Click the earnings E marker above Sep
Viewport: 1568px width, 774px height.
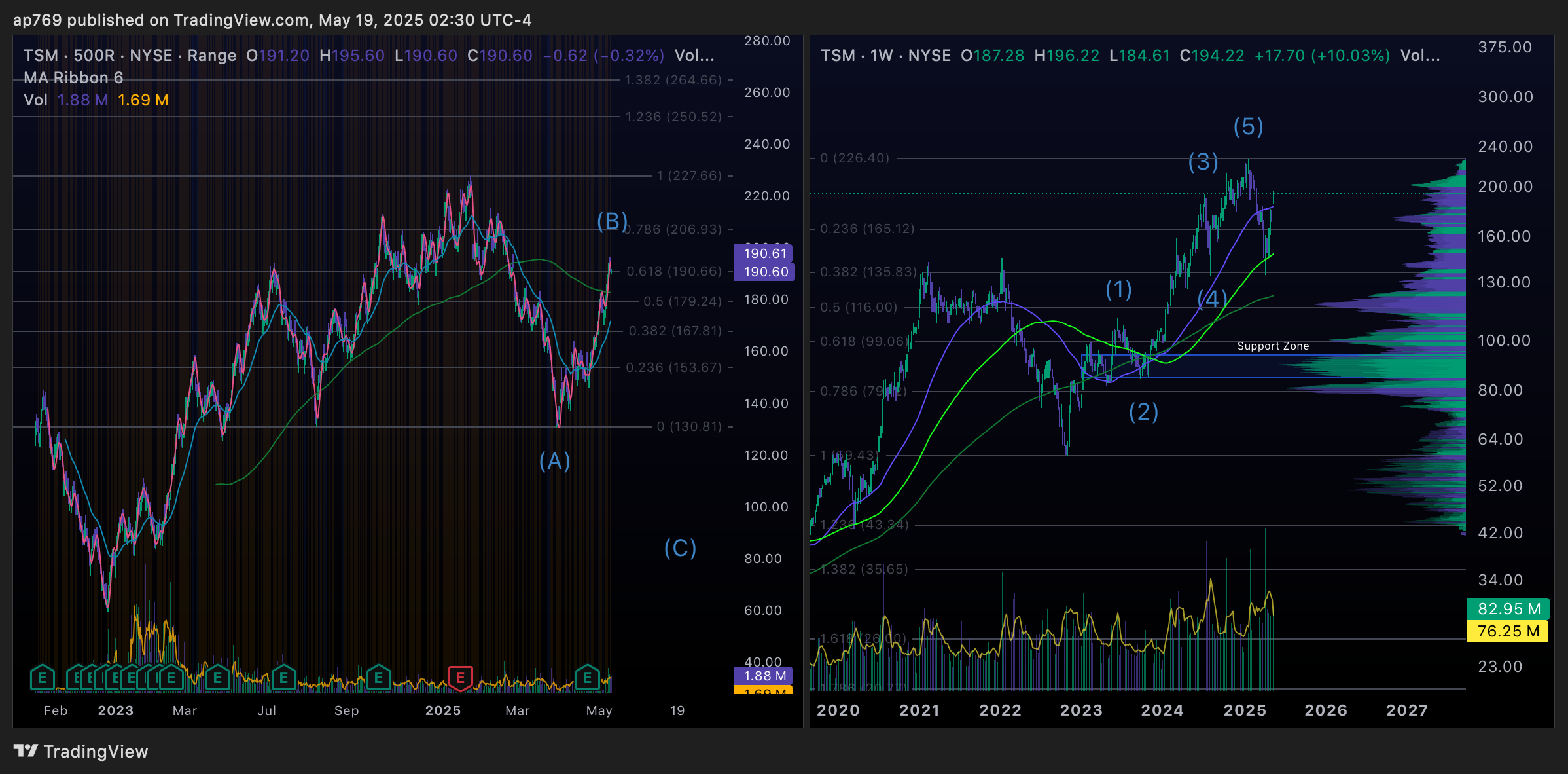[378, 678]
